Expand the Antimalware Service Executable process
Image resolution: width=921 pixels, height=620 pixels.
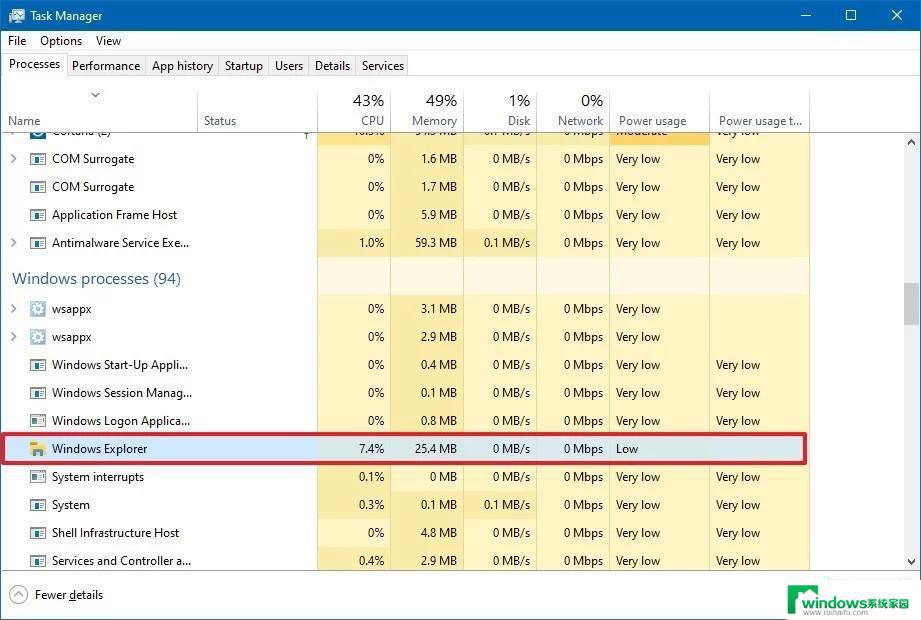[x=14, y=242]
